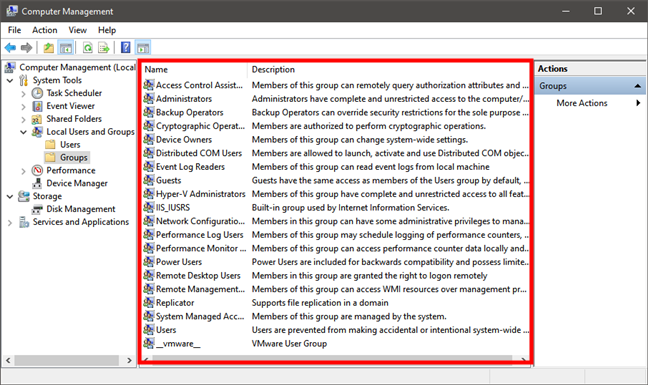The width and height of the screenshot is (648, 385).
Task: Click the Local Users and Groups icon
Action: tap(37, 132)
